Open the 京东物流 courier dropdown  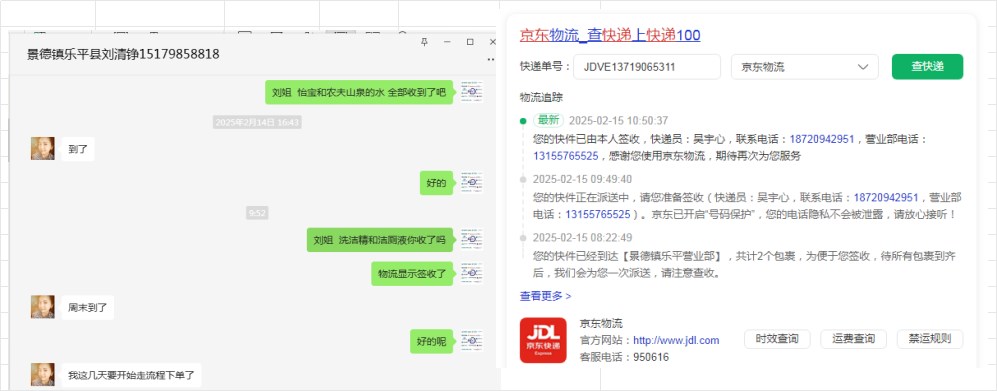[804, 67]
